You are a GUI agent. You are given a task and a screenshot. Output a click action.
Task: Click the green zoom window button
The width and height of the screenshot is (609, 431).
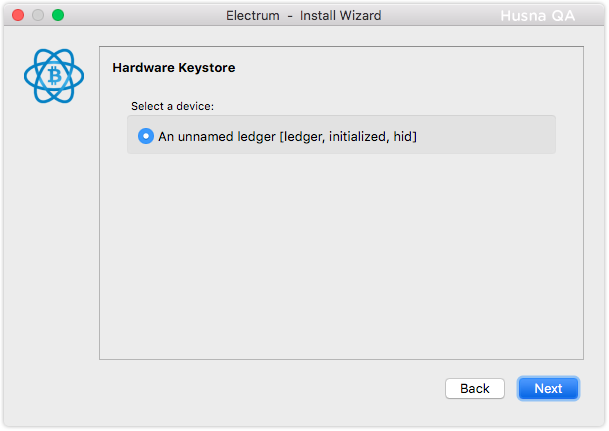click(x=58, y=15)
